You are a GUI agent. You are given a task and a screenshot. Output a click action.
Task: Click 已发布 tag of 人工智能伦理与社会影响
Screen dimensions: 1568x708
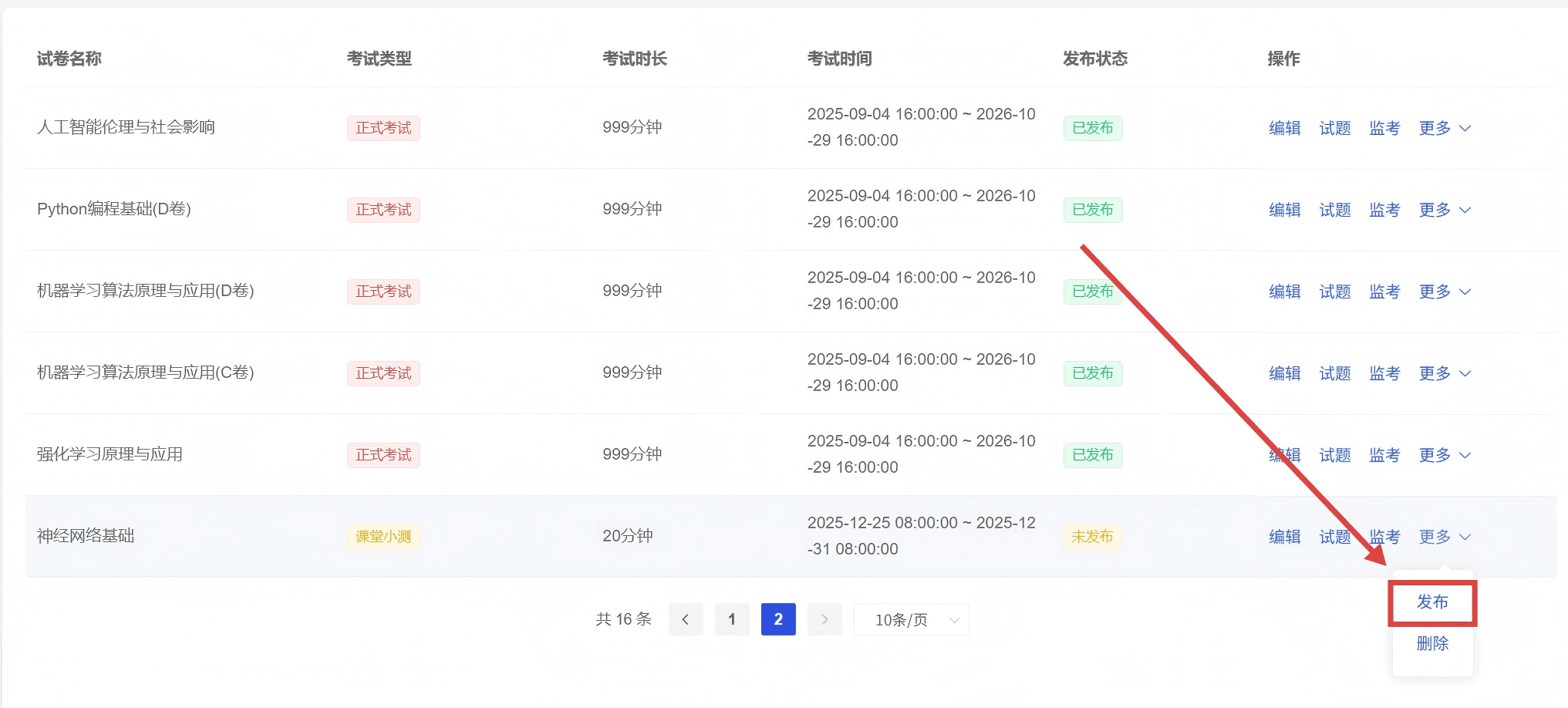(x=1092, y=128)
